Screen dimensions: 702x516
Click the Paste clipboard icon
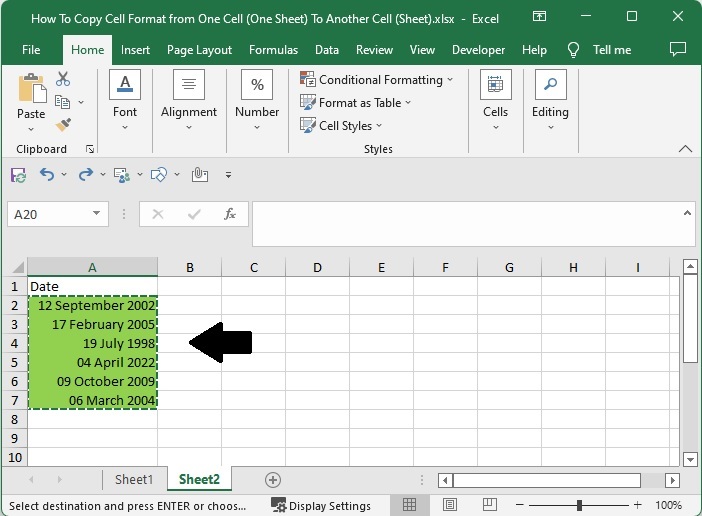[32, 88]
